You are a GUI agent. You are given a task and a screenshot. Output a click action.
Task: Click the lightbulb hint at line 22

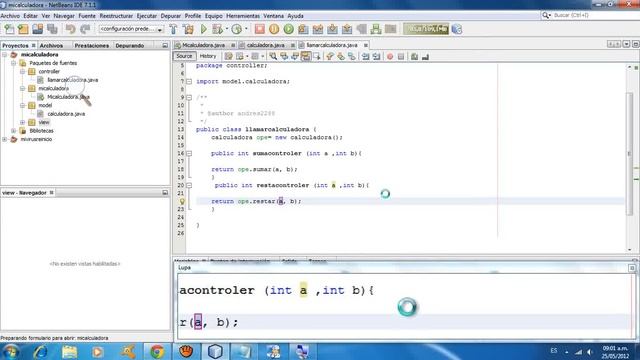(182, 201)
